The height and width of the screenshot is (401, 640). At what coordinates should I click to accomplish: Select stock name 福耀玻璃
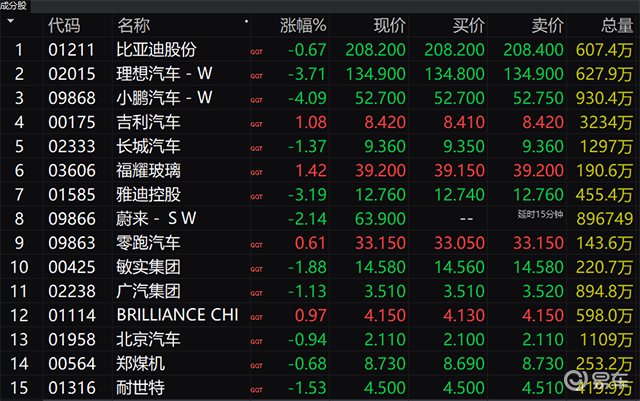(x=148, y=170)
